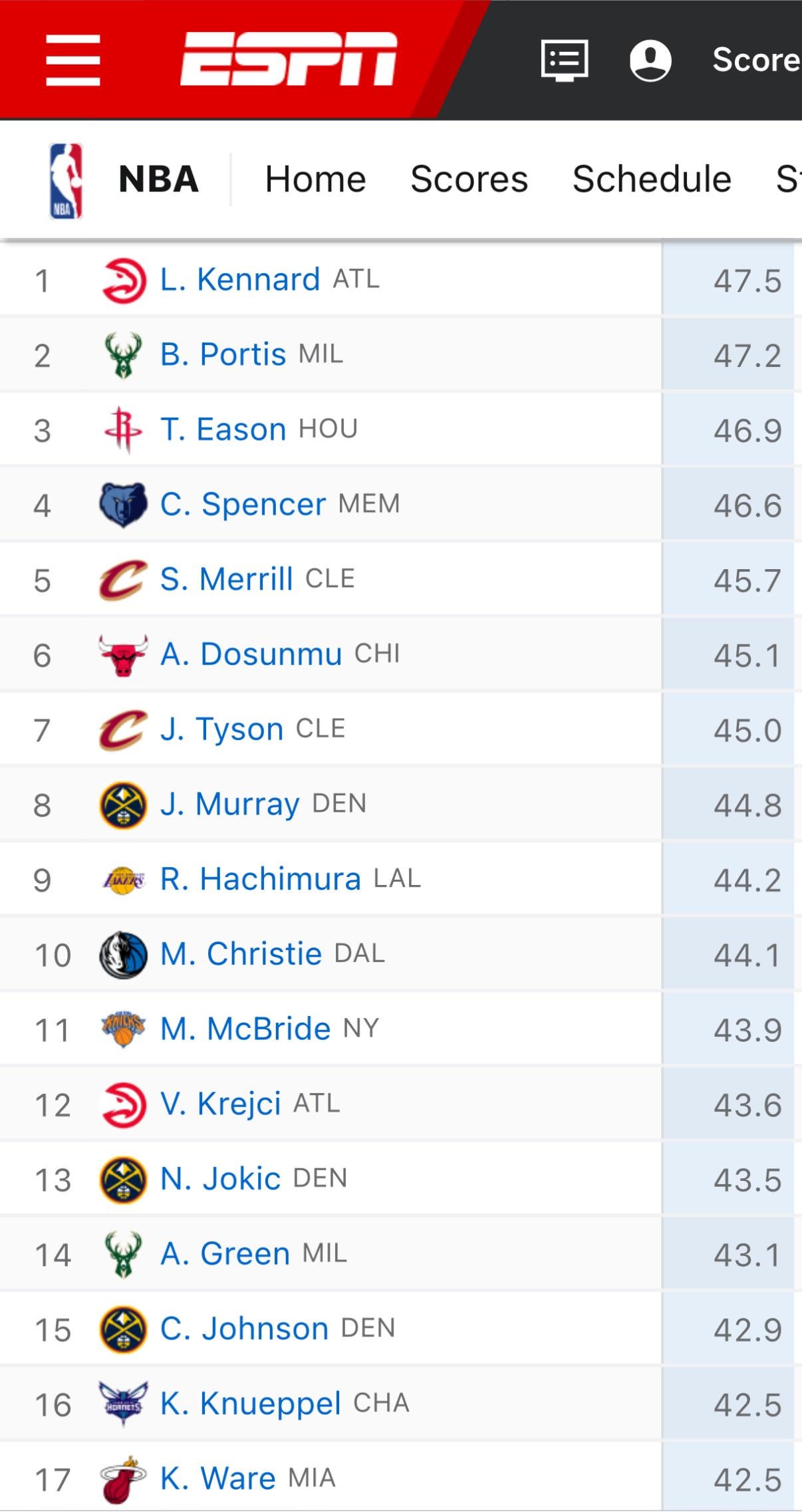Click the Knicks logo beside M. McBride

[123, 1029]
